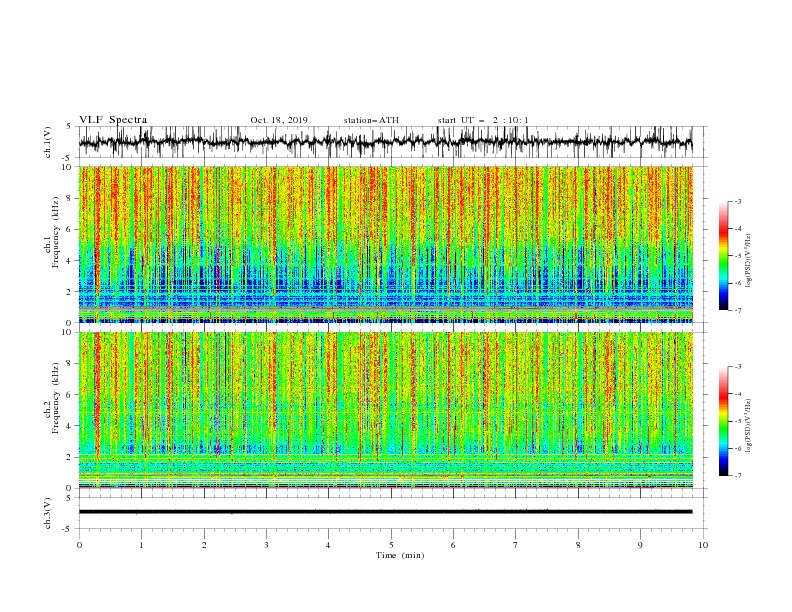This screenshot has width=792, height=612.
Task: Click the time axis end tick label "10"
Action: pos(703,545)
